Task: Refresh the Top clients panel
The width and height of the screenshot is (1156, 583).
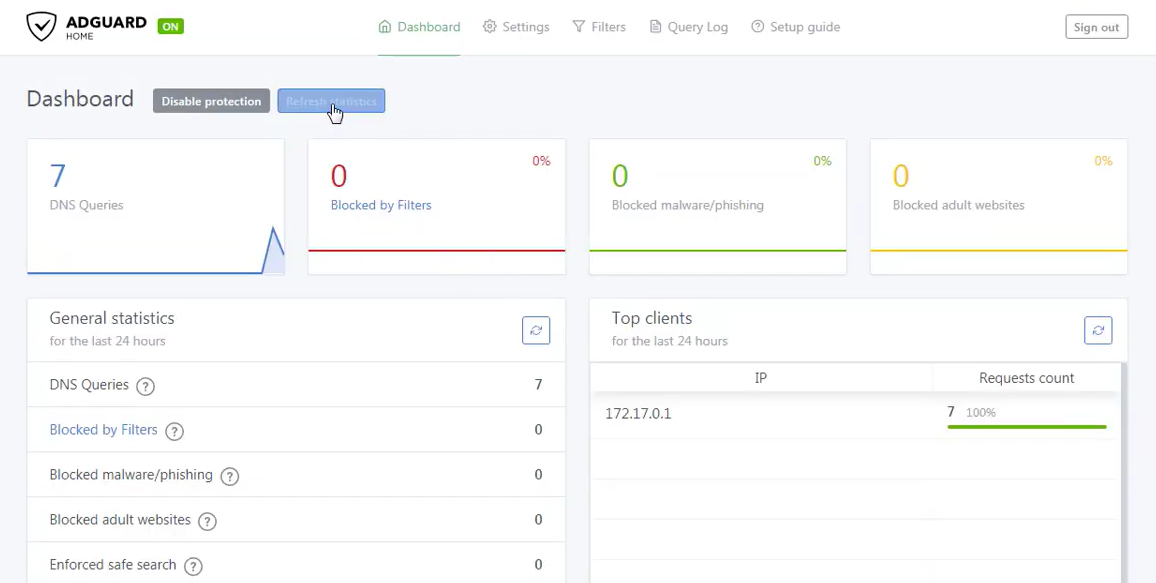Action: 1098,330
